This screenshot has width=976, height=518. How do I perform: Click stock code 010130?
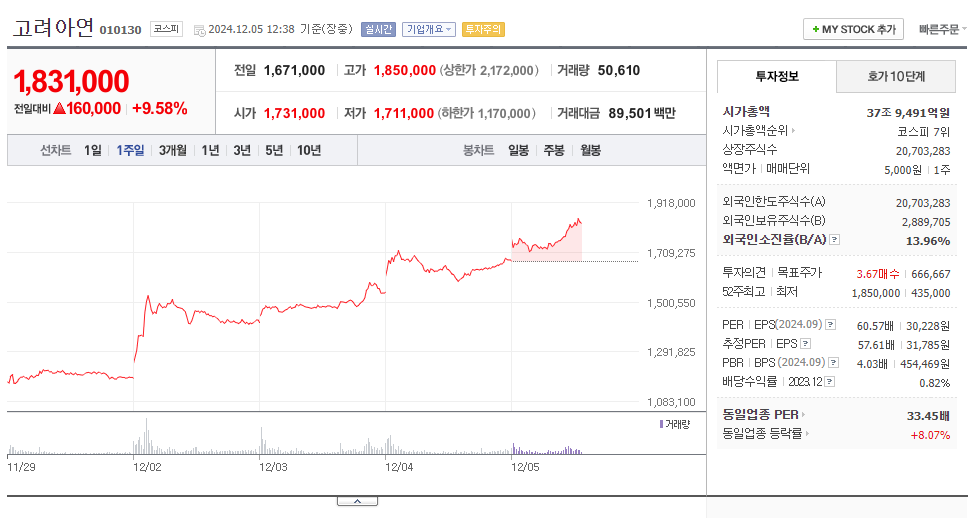click(x=121, y=30)
